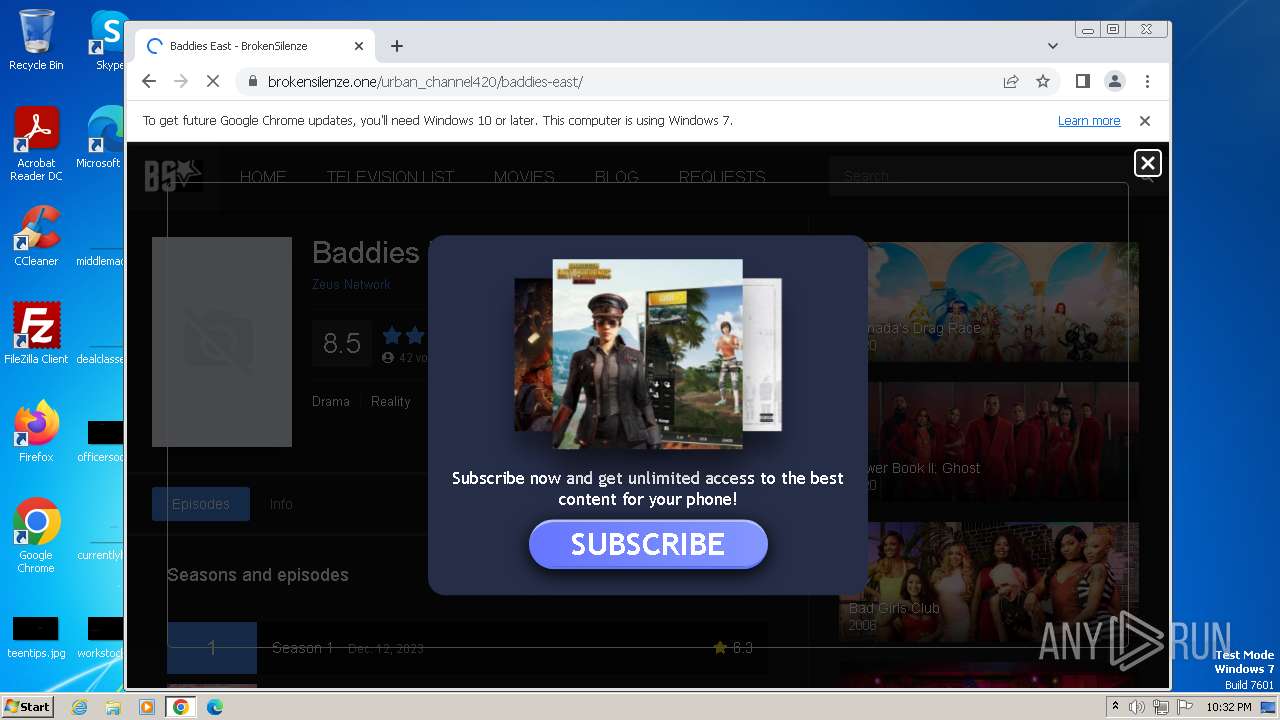The width and height of the screenshot is (1280, 720).
Task: Close the Baddies East tab
Action: coord(359,46)
